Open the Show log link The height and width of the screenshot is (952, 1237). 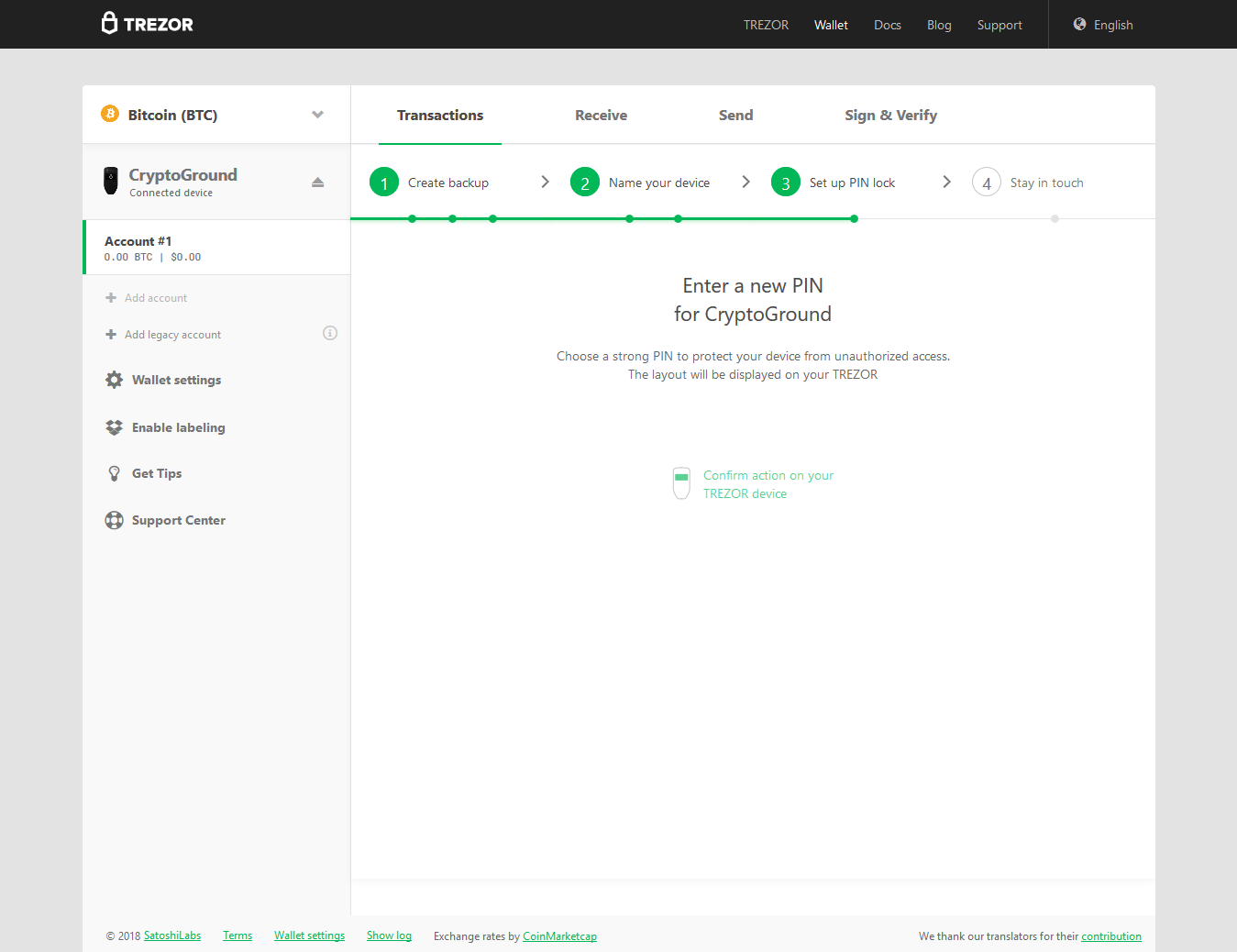pos(389,935)
